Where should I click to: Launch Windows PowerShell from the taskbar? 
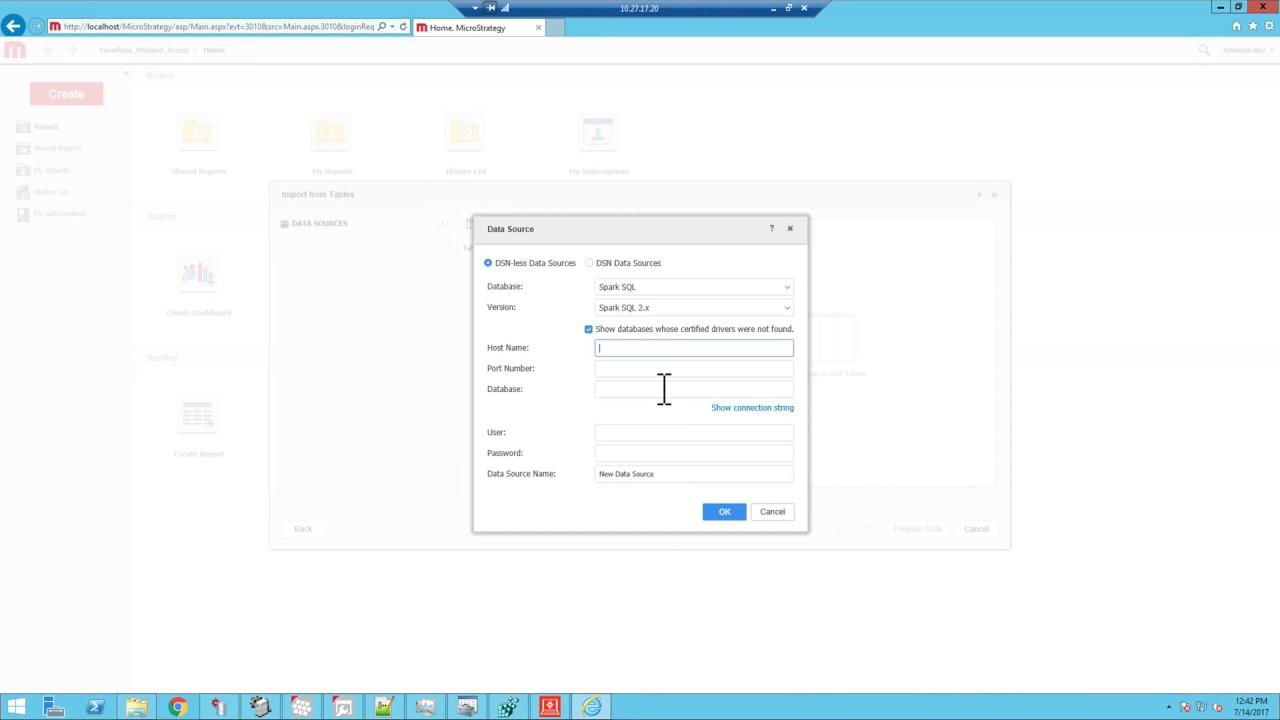tap(95, 707)
